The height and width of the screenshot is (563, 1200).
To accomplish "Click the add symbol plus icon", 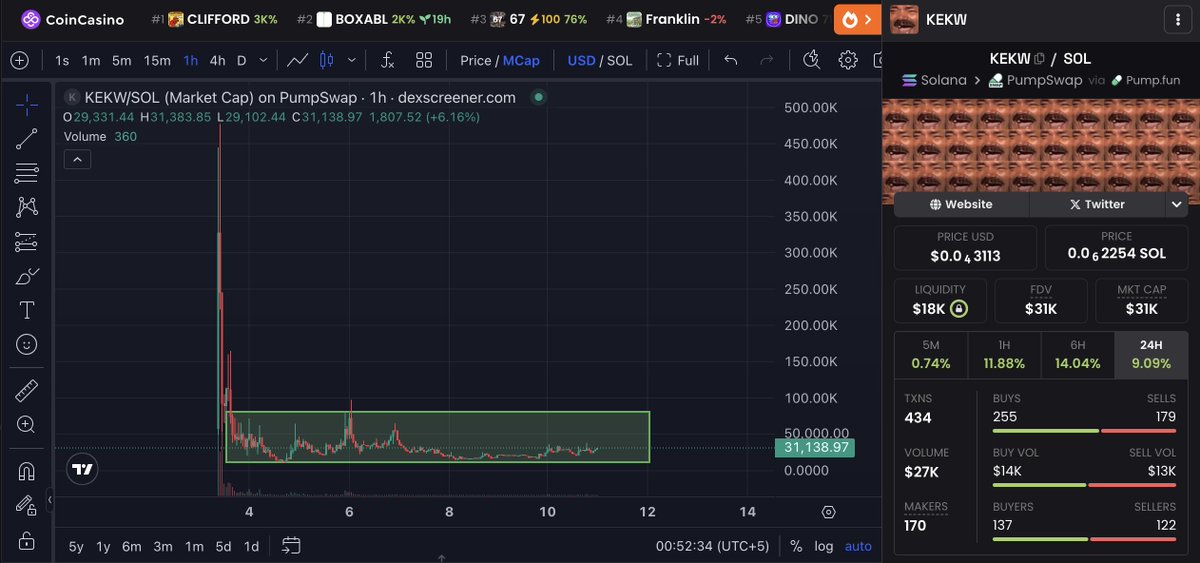I will (x=19, y=60).
